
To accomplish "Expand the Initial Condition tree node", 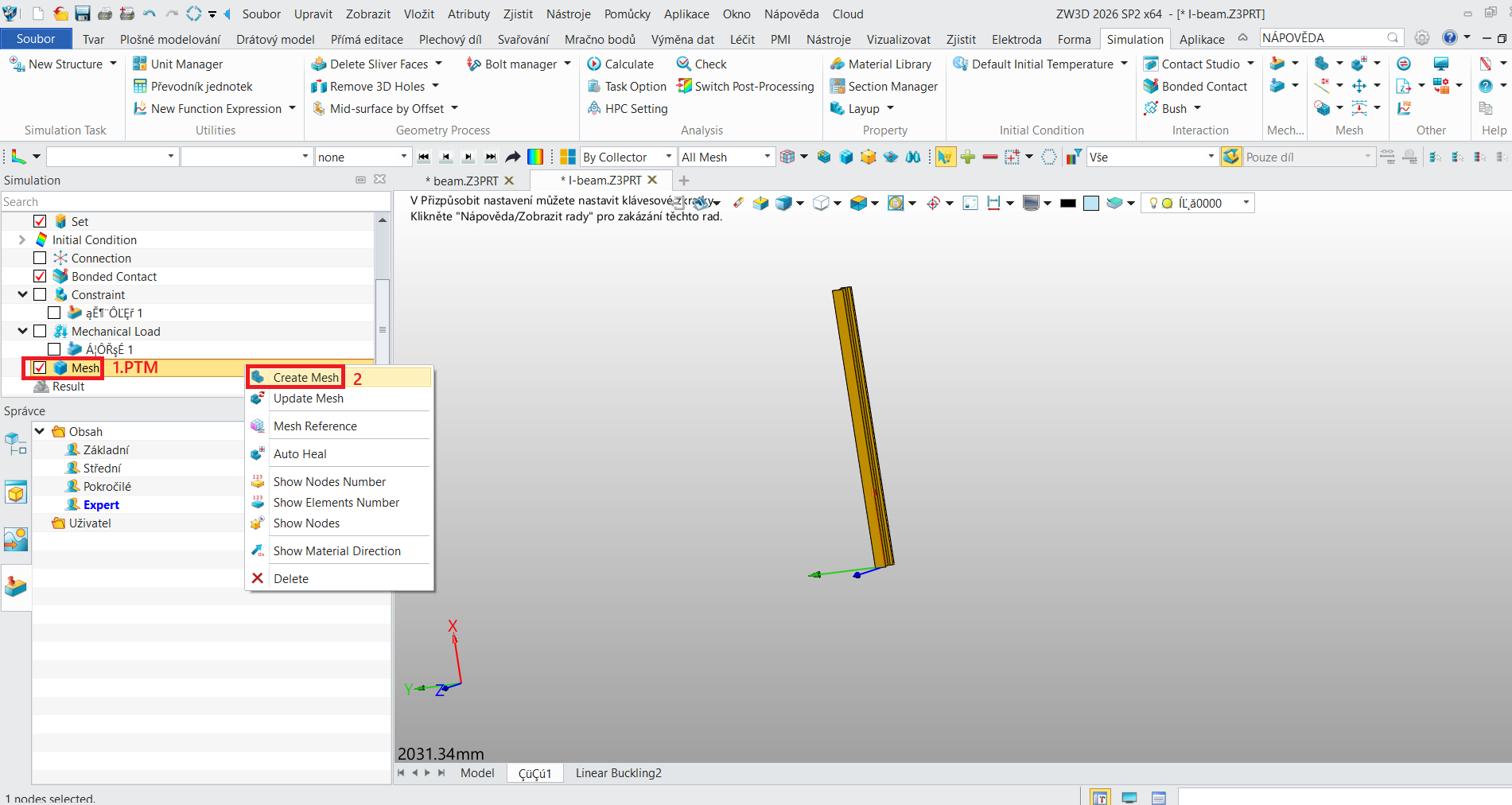I will 22,239.
